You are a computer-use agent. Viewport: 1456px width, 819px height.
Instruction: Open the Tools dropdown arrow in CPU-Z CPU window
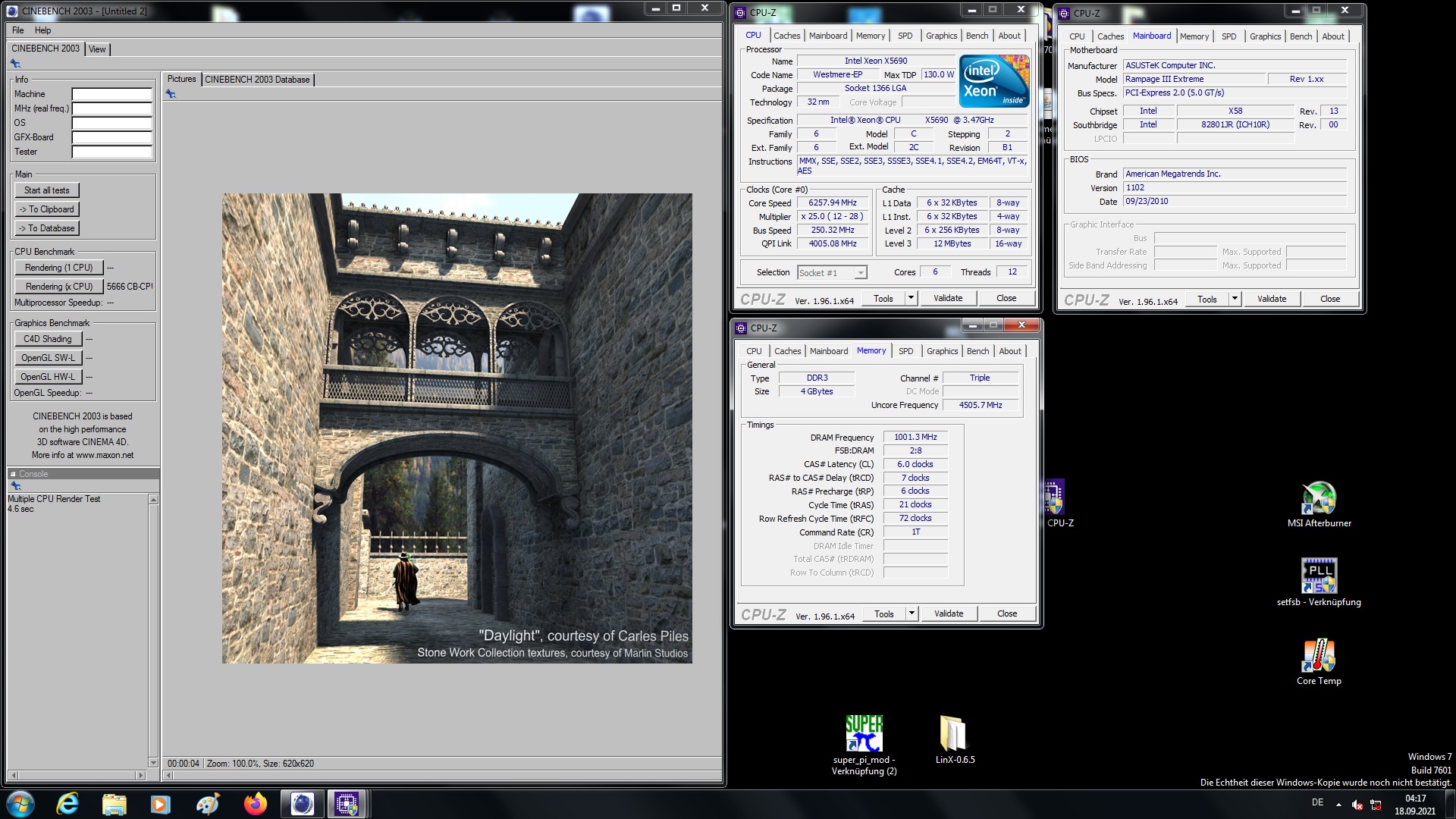[x=911, y=298]
